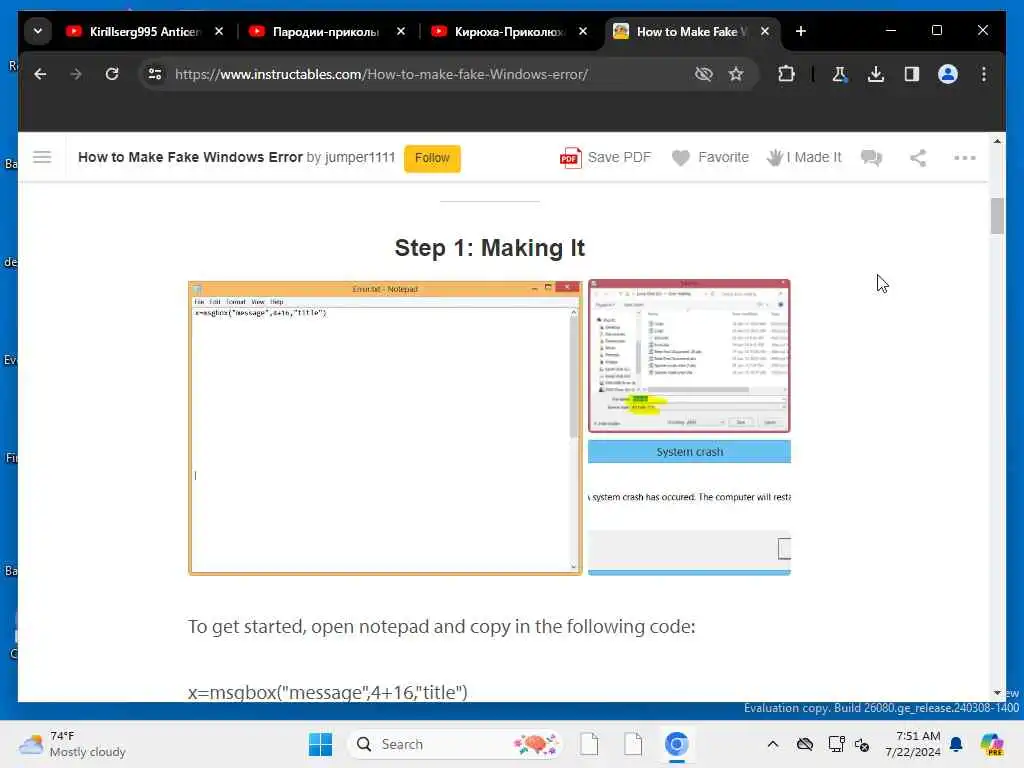Click the scrollbar down arrow
Image resolution: width=1024 pixels, height=768 pixels.
(x=997, y=692)
